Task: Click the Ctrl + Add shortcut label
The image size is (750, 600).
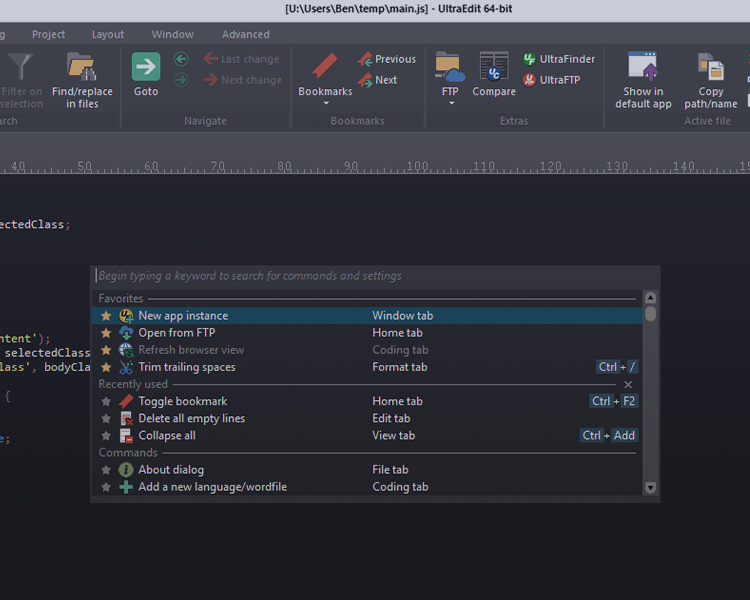Action: 609,436
